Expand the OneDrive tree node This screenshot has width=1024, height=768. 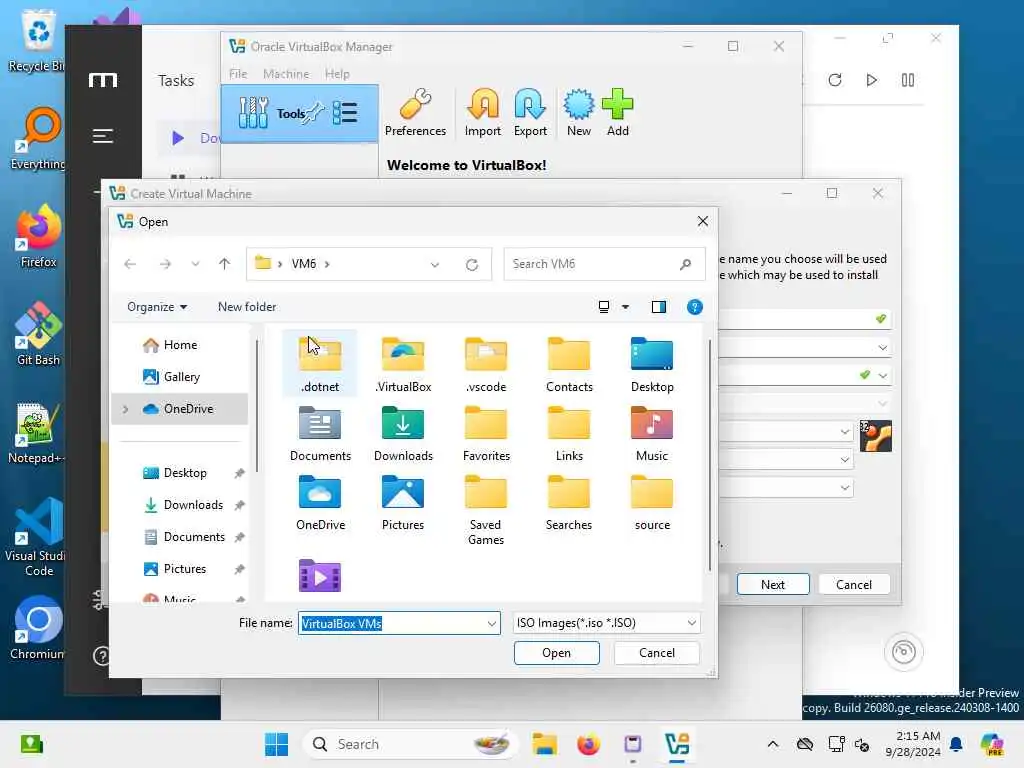pos(125,409)
